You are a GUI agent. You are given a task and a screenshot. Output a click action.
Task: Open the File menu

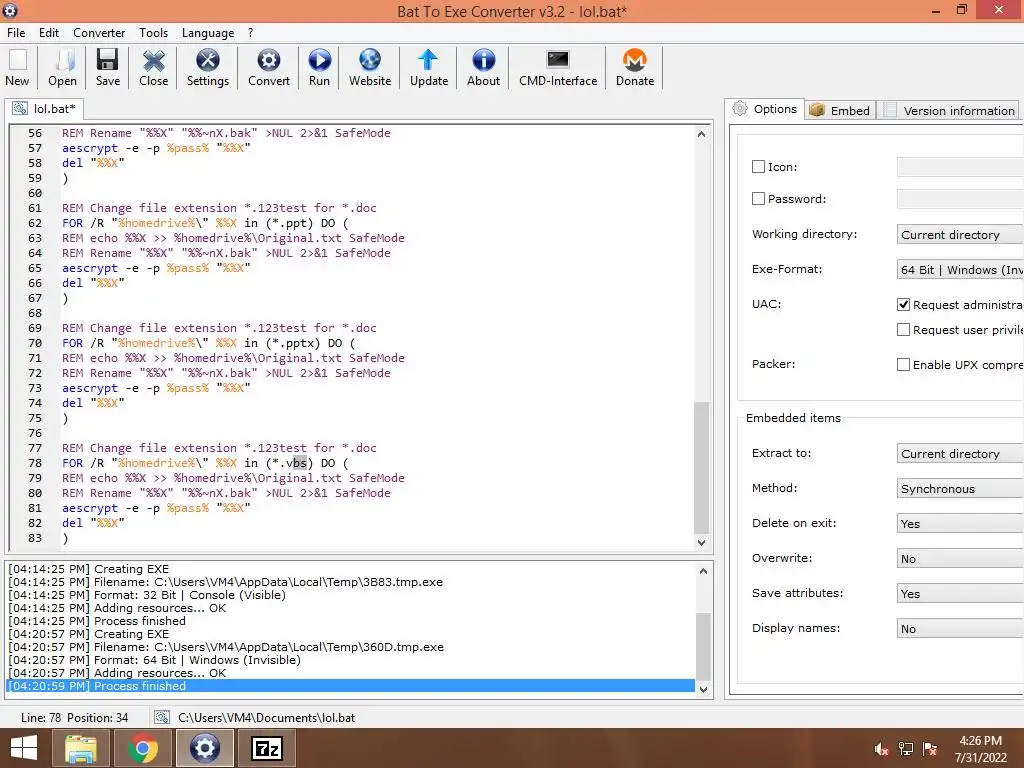coord(16,33)
